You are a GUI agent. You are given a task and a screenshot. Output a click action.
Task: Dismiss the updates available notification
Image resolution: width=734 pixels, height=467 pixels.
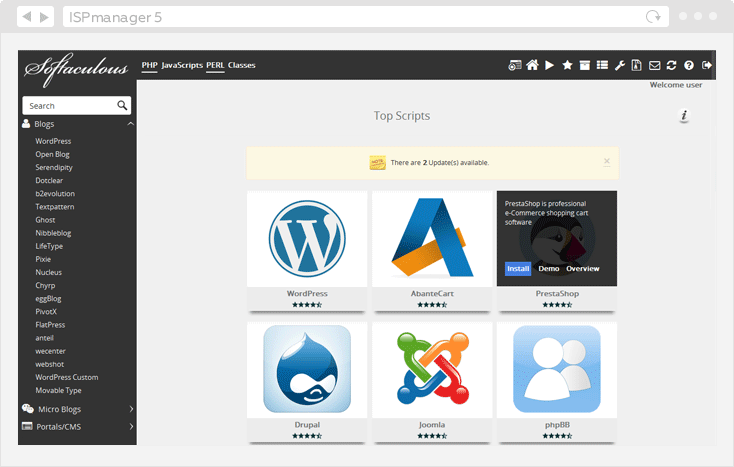[x=606, y=161]
